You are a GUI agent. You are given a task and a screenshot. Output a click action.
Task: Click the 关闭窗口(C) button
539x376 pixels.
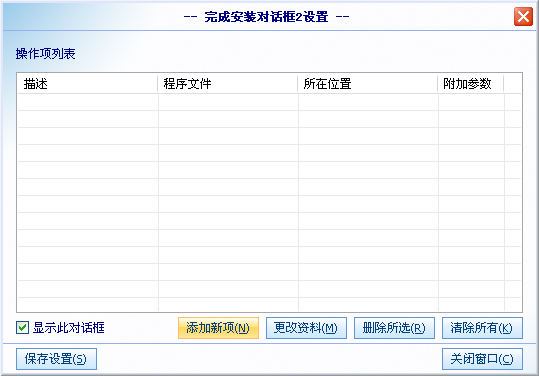click(x=482, y=359)
